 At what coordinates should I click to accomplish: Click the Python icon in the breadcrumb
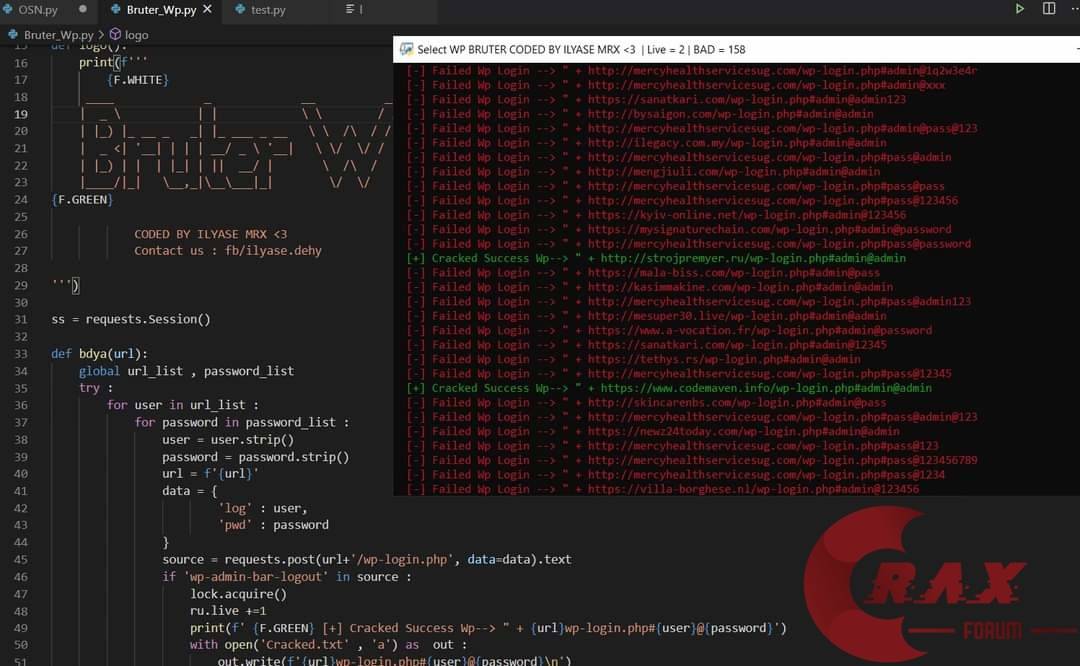(x=12, y=34)
